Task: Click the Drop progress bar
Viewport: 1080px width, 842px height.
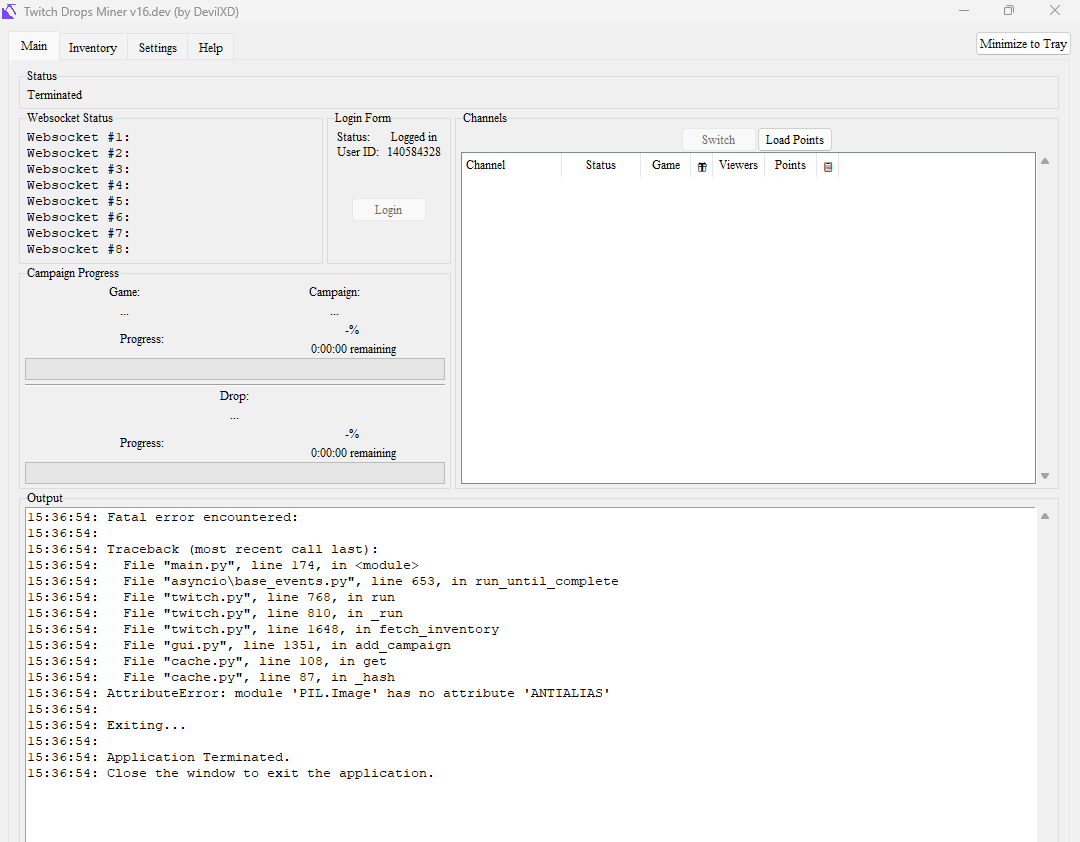Action: click(234, 472)
